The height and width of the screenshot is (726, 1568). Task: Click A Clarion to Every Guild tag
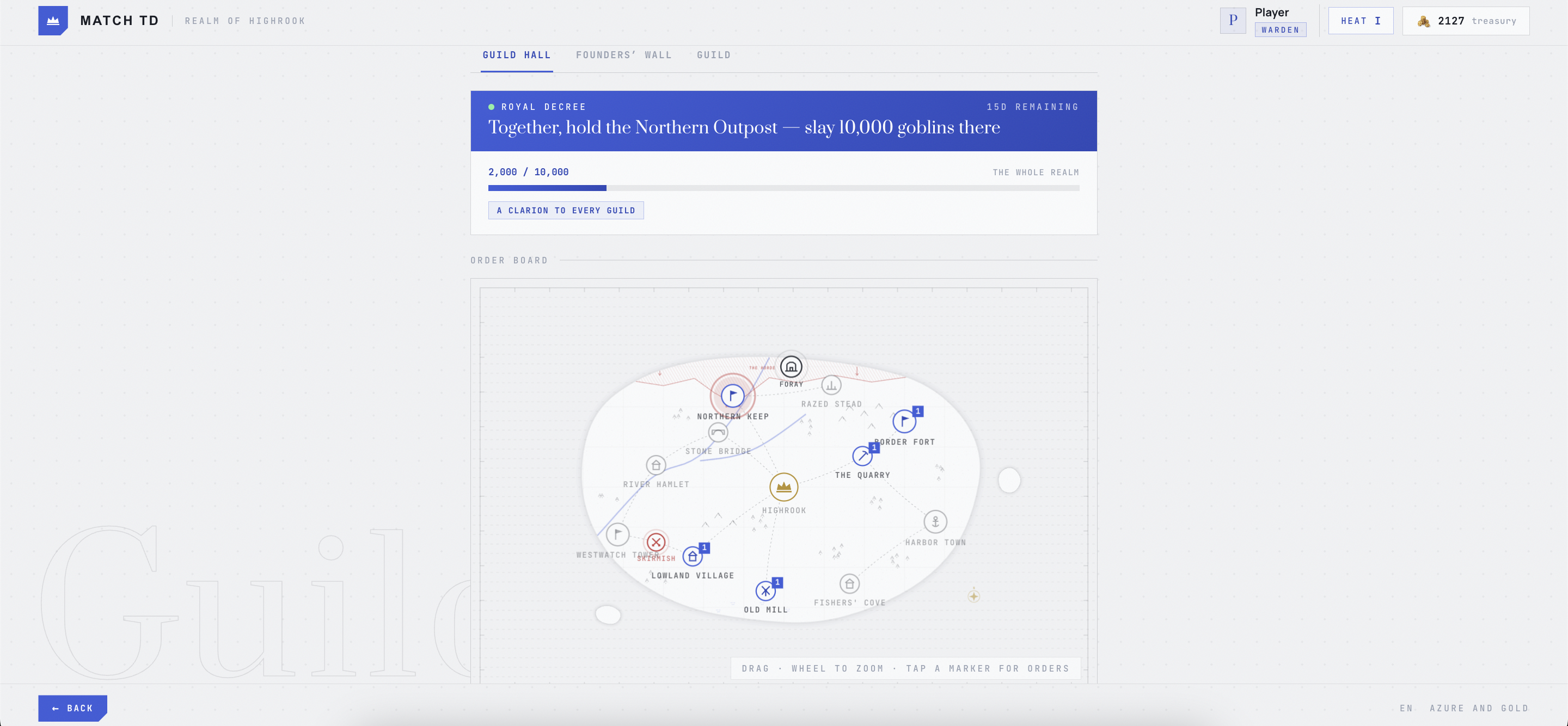[566, 211]
